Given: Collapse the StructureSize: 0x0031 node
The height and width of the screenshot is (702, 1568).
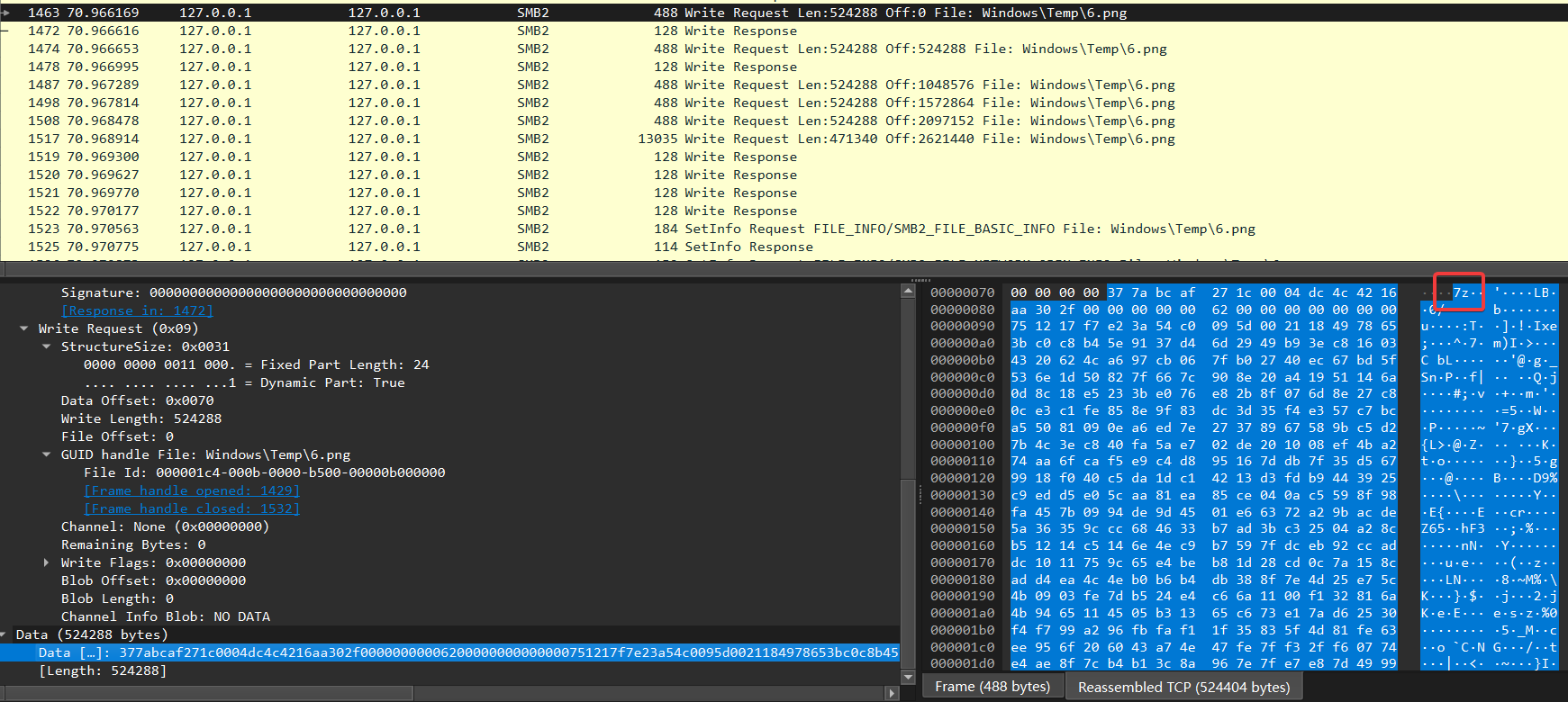Looking at the screenshot, I should (x=47, y=346).
